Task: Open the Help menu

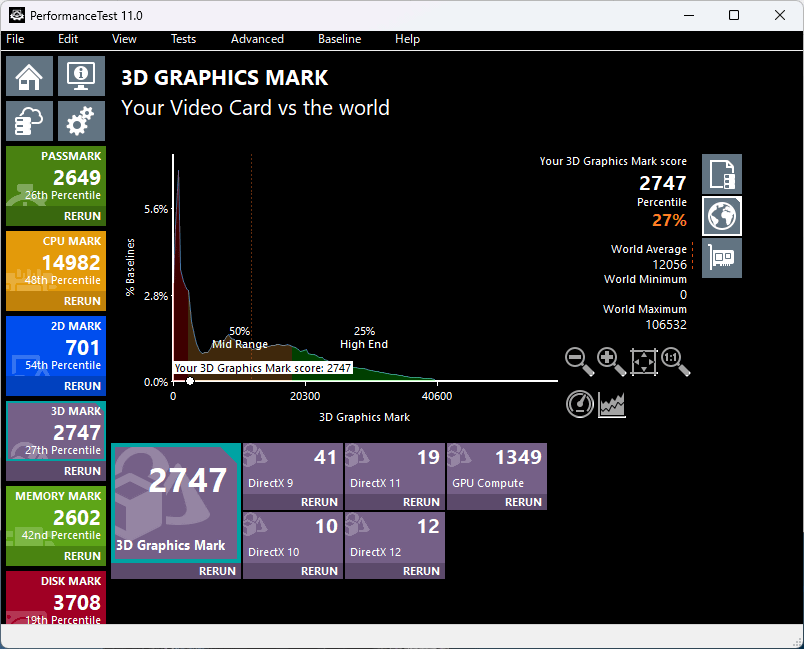Action: (407, 39)
